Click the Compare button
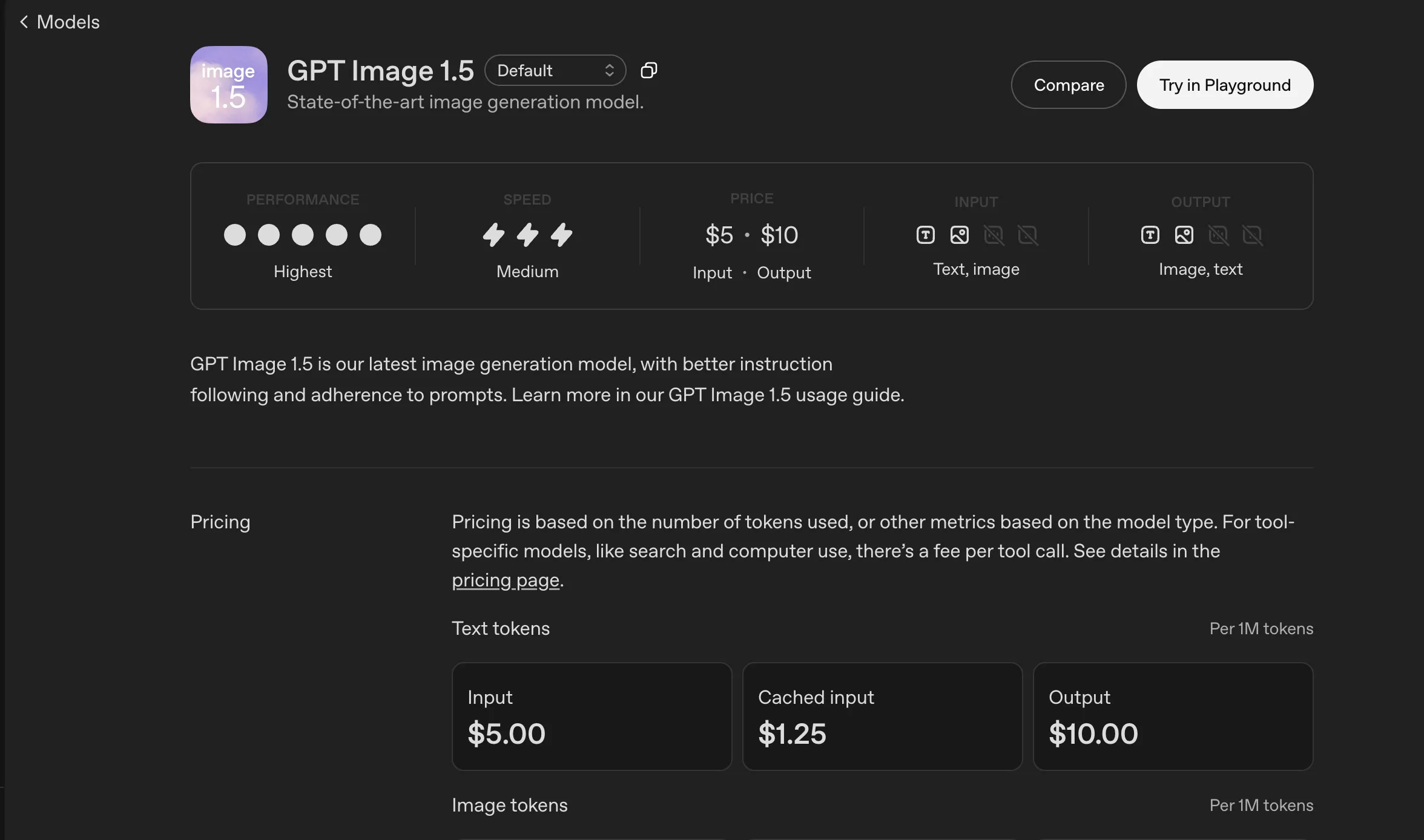 point(1068,85)
